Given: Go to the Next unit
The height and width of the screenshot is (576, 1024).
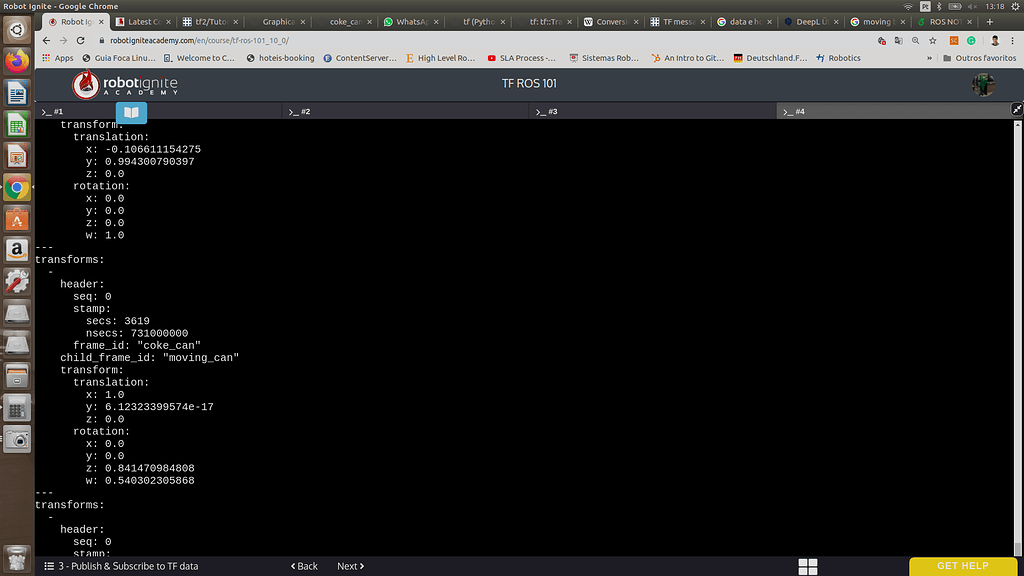Looking at the screenshot, I should [x=350, y=566].
